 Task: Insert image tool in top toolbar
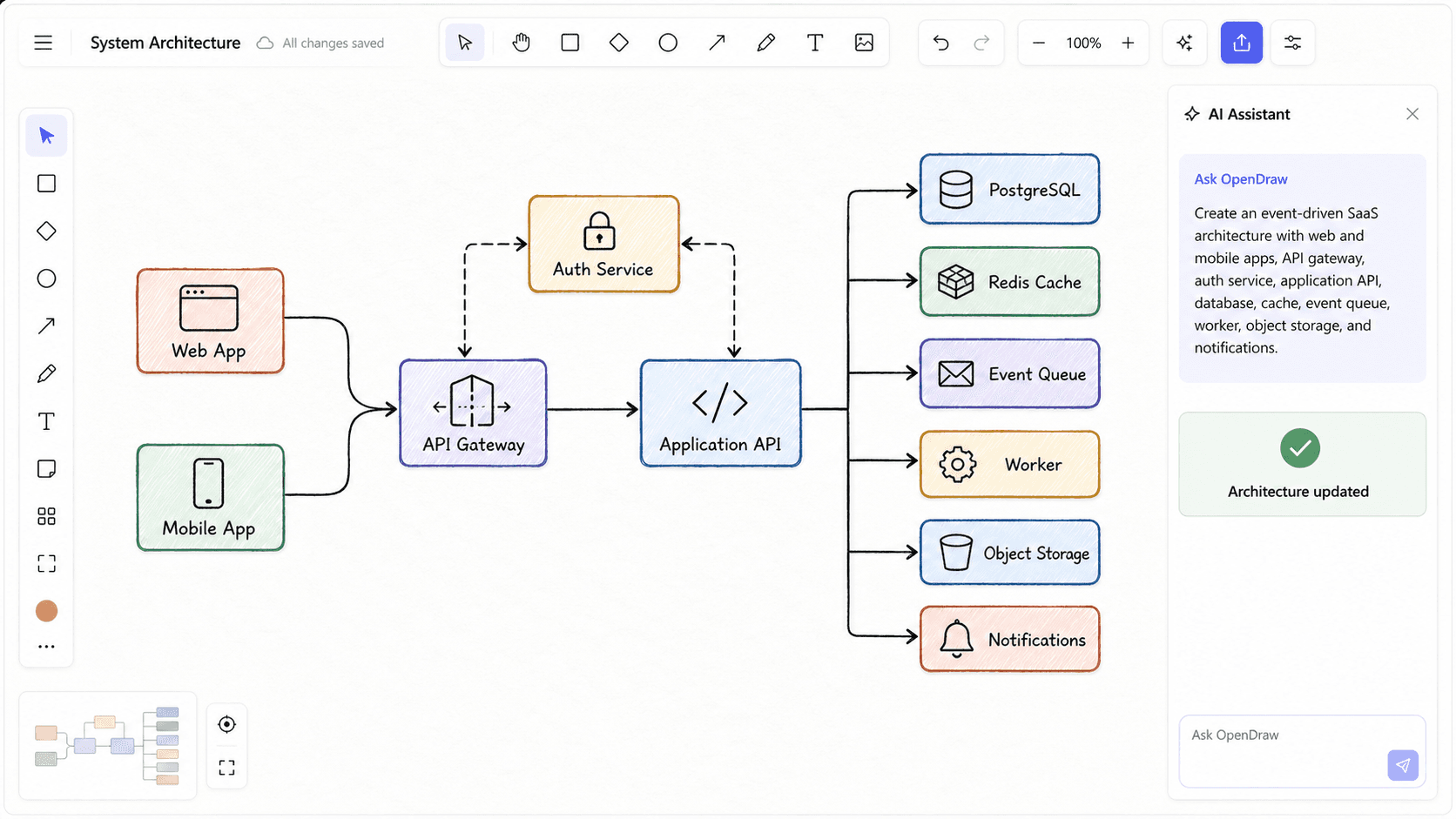click(x=864, y=43)
